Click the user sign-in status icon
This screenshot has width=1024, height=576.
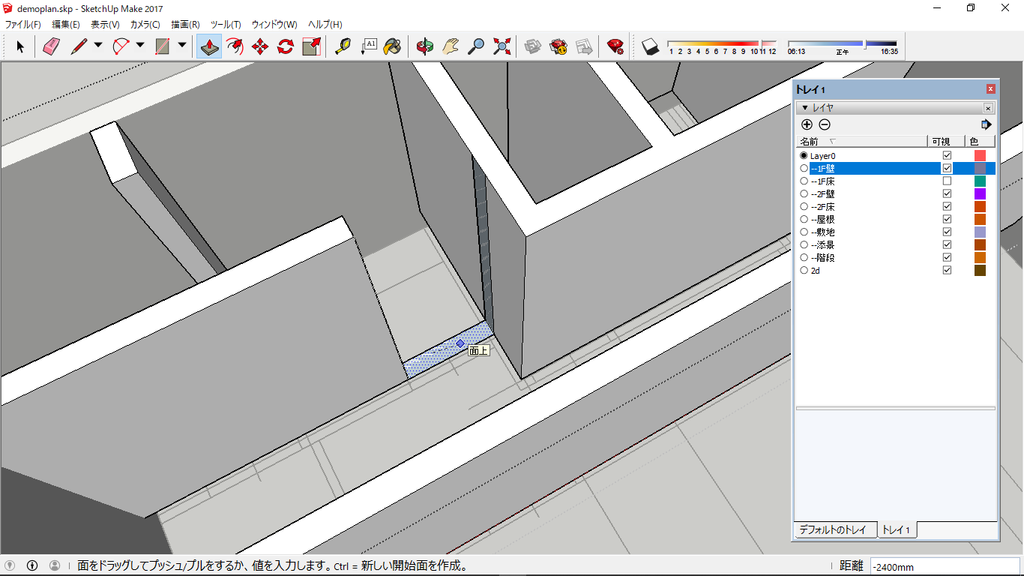(55, 566)
